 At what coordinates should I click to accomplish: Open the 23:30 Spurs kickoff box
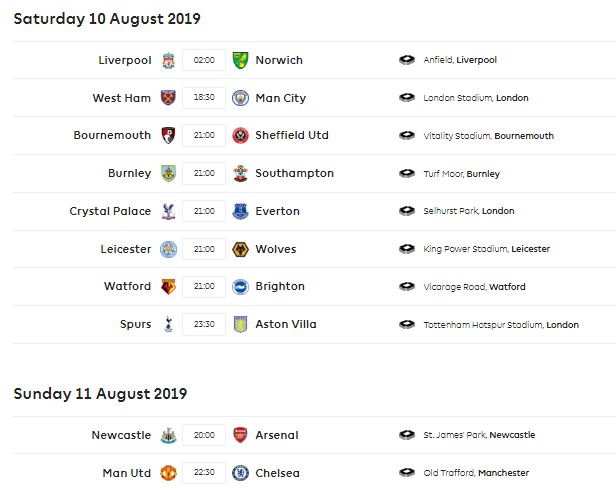204,324
